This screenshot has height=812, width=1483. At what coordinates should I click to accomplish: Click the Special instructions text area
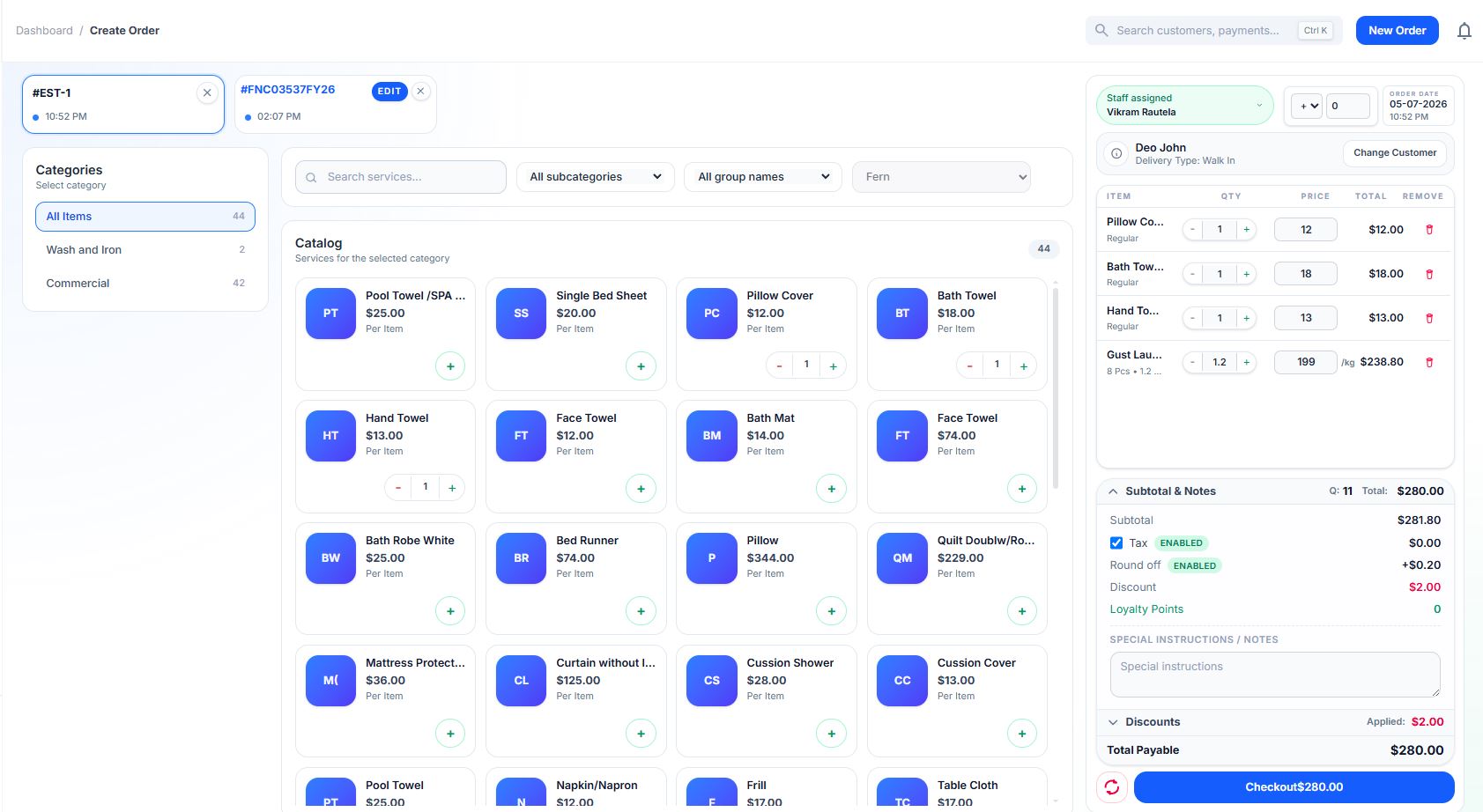pyautogui.click(x=1275, y=675)
